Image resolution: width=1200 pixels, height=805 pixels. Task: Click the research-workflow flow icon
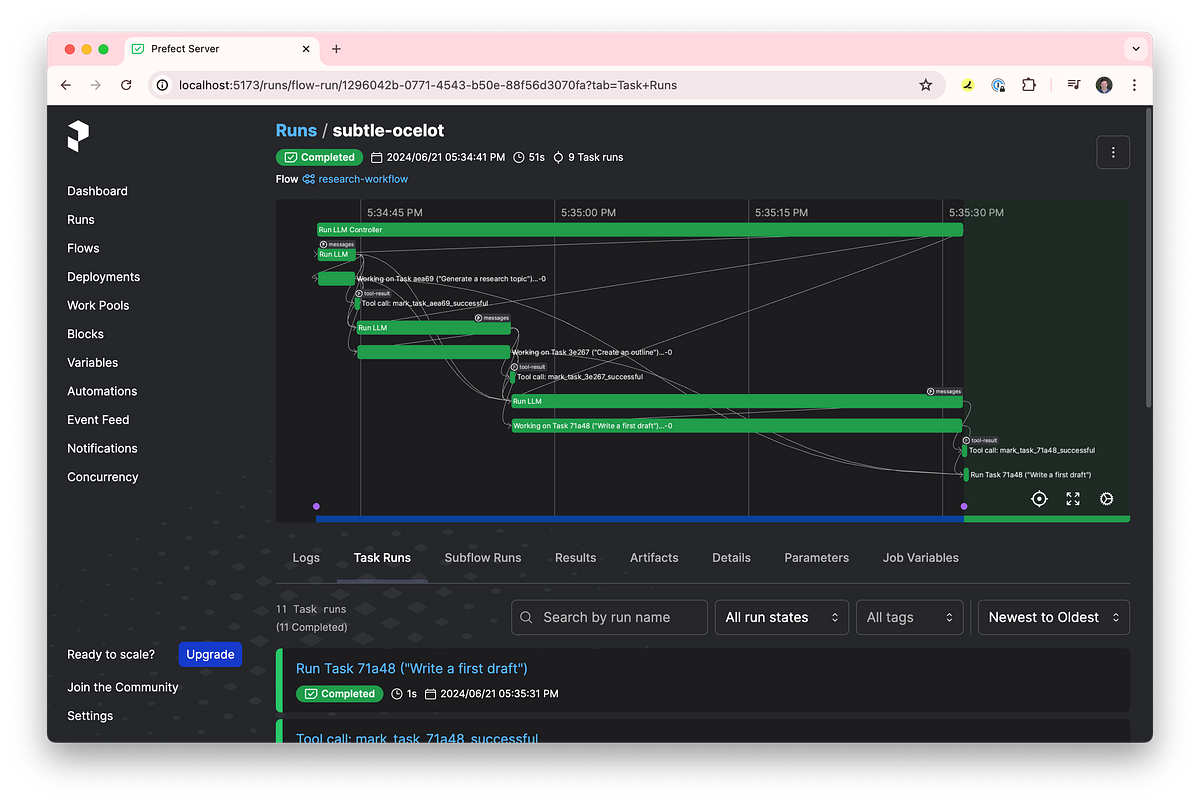309,178
